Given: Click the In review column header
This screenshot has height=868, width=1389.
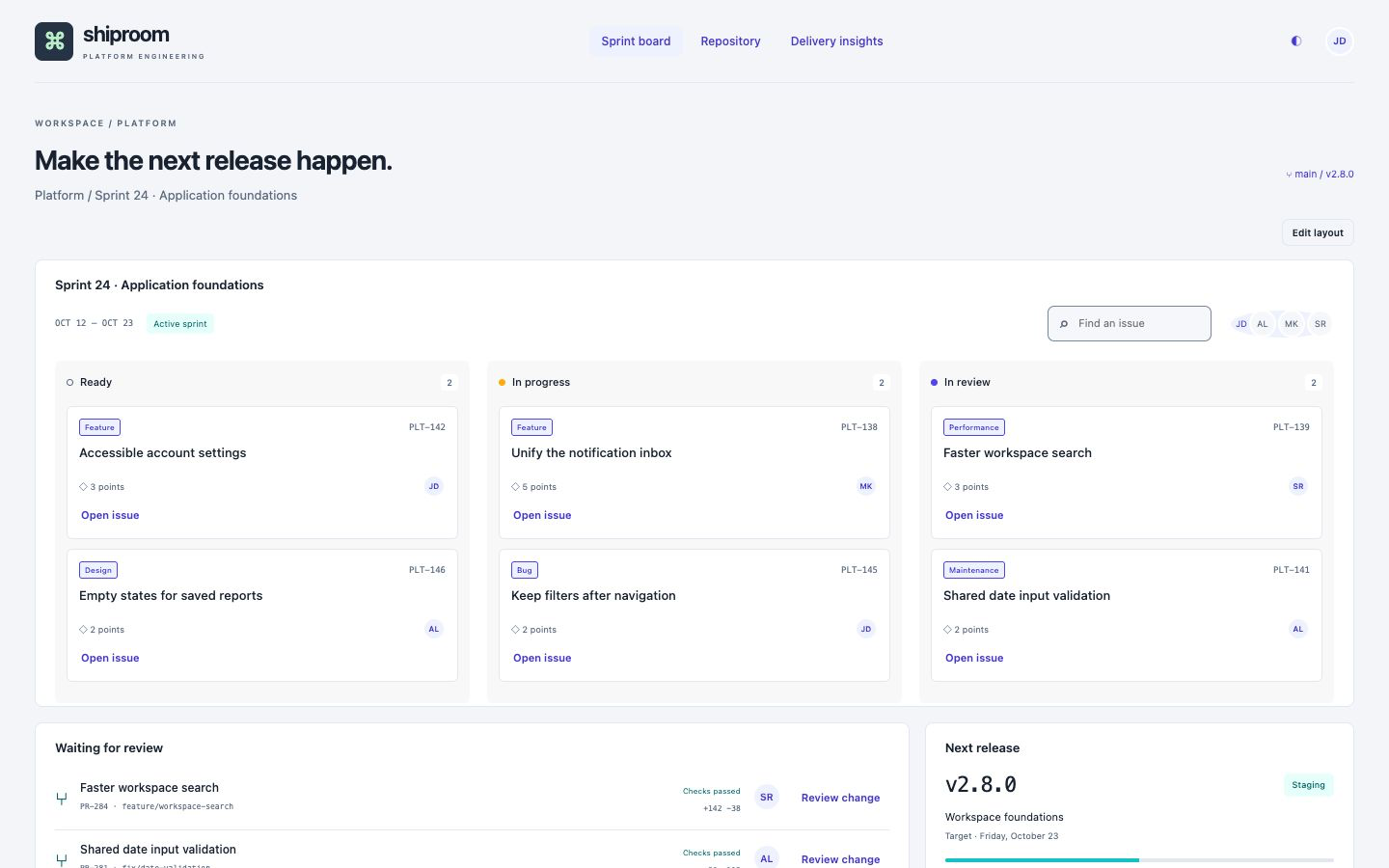Looking at the screenshot, I should (x=967, y=382).
